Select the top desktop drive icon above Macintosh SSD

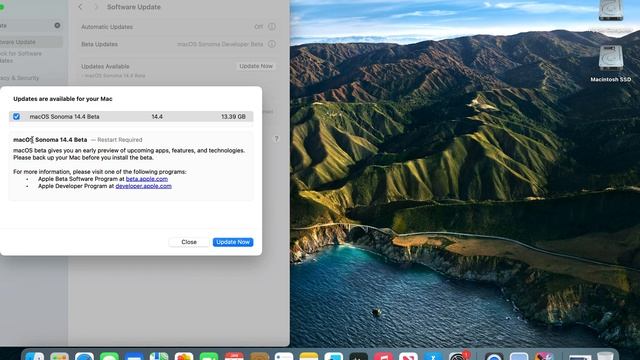pyautogui.click(x=611, y=11)
